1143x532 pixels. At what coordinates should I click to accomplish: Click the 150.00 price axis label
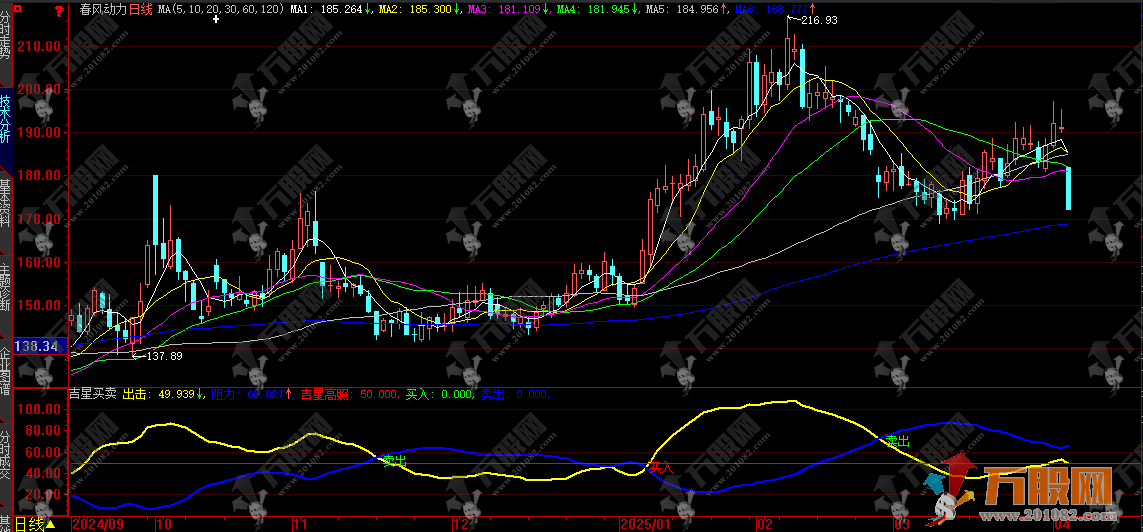click(40, 305)
